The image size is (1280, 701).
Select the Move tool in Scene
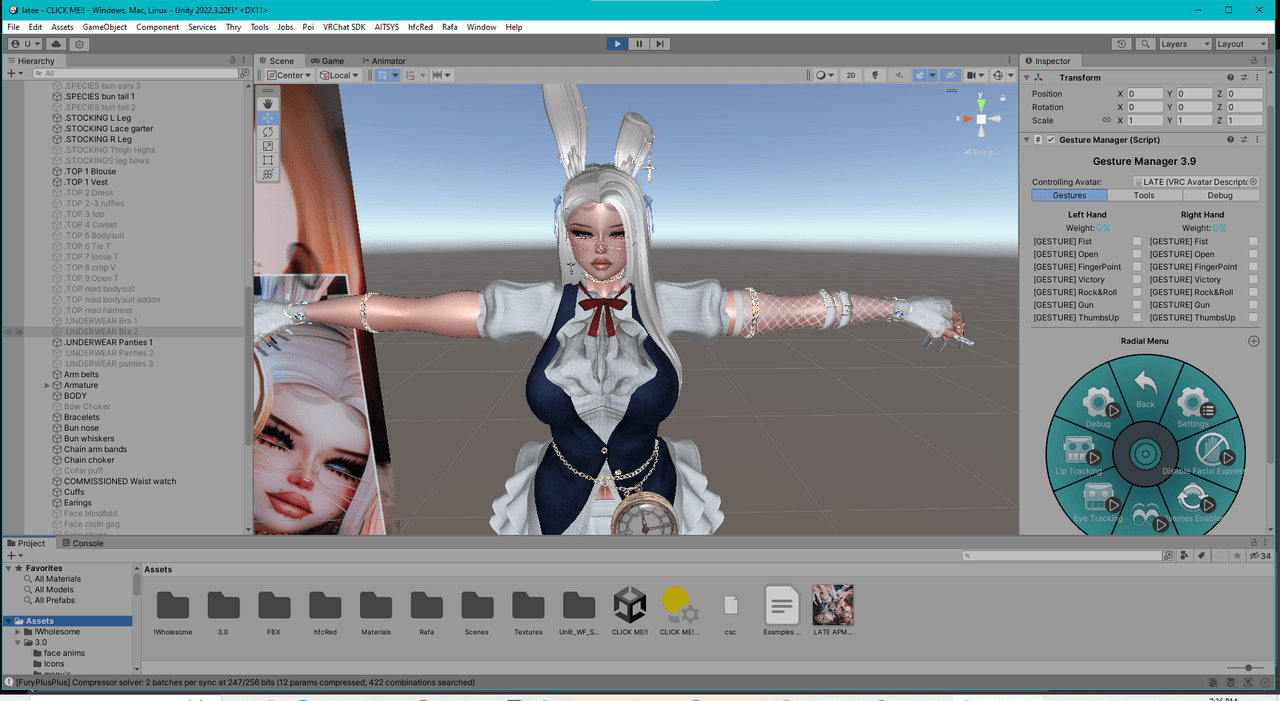pyautogui.click(x=268, y=118)
